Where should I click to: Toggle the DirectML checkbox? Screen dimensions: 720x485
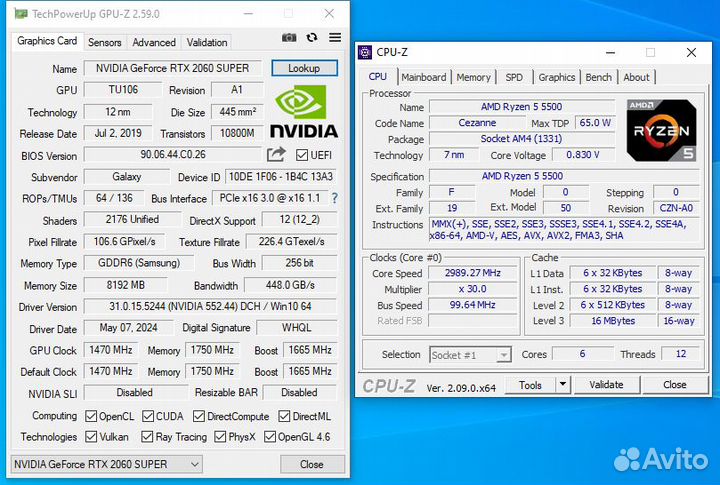pos(284,417)
